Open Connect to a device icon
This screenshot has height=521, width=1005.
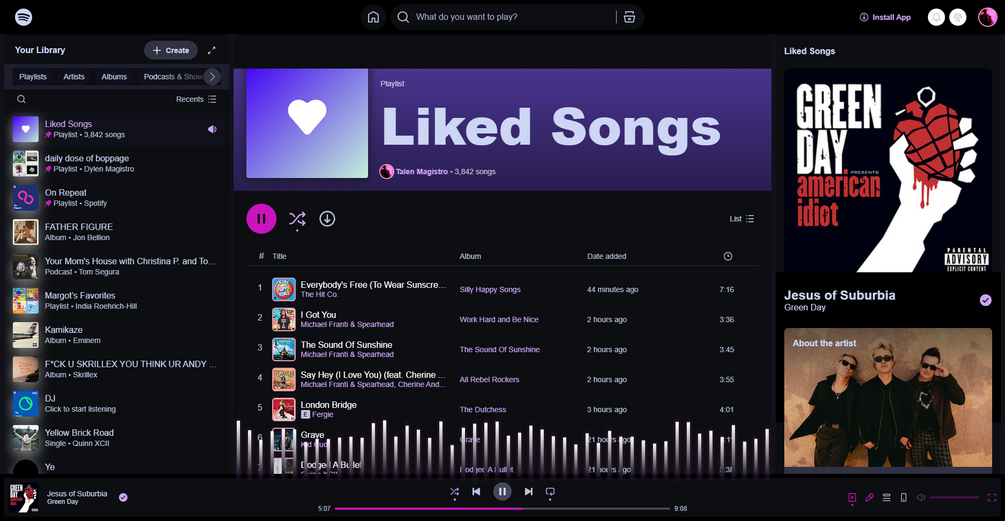click(904, 497)
